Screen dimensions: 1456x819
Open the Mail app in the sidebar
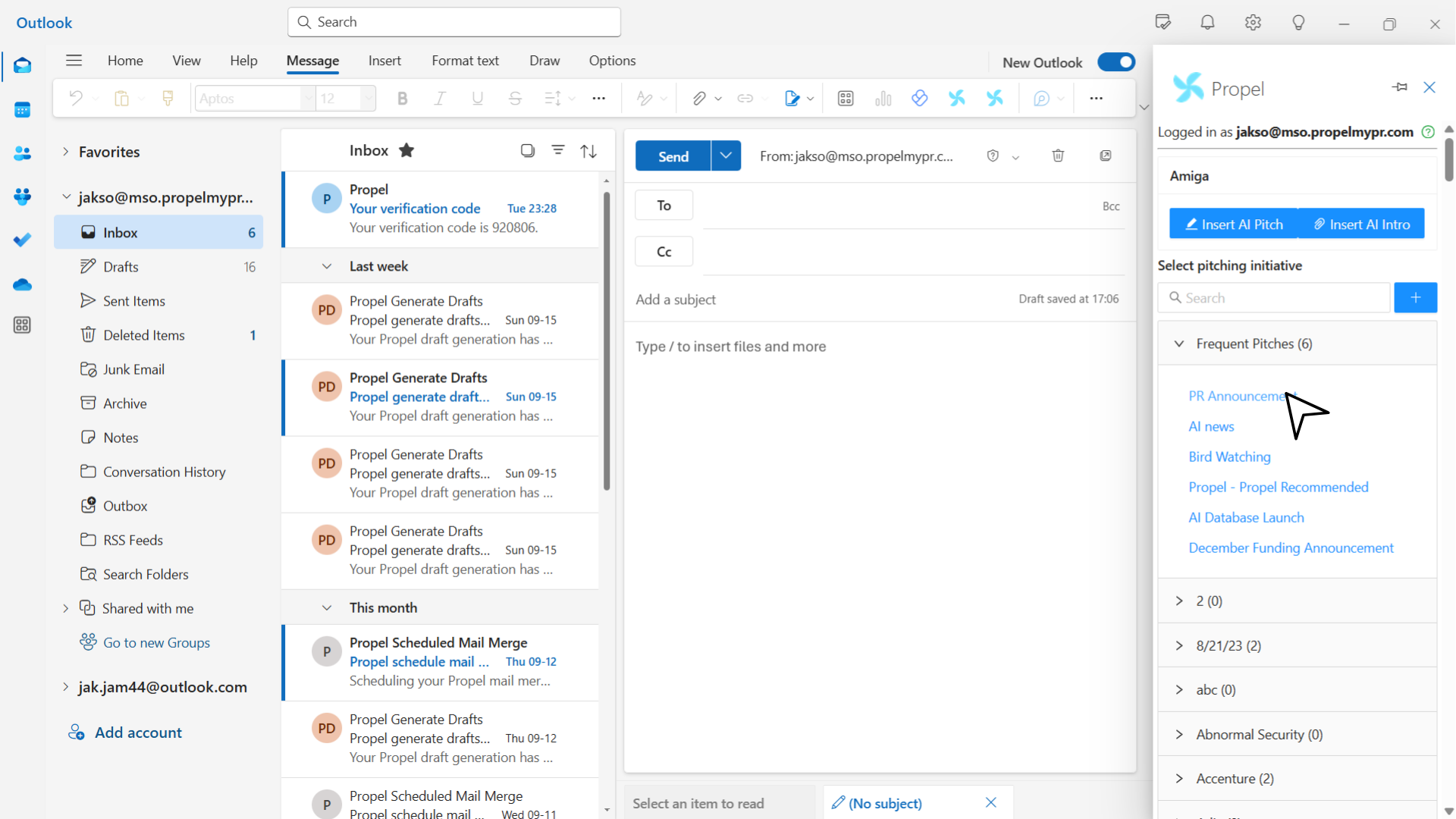coord(22,66)
